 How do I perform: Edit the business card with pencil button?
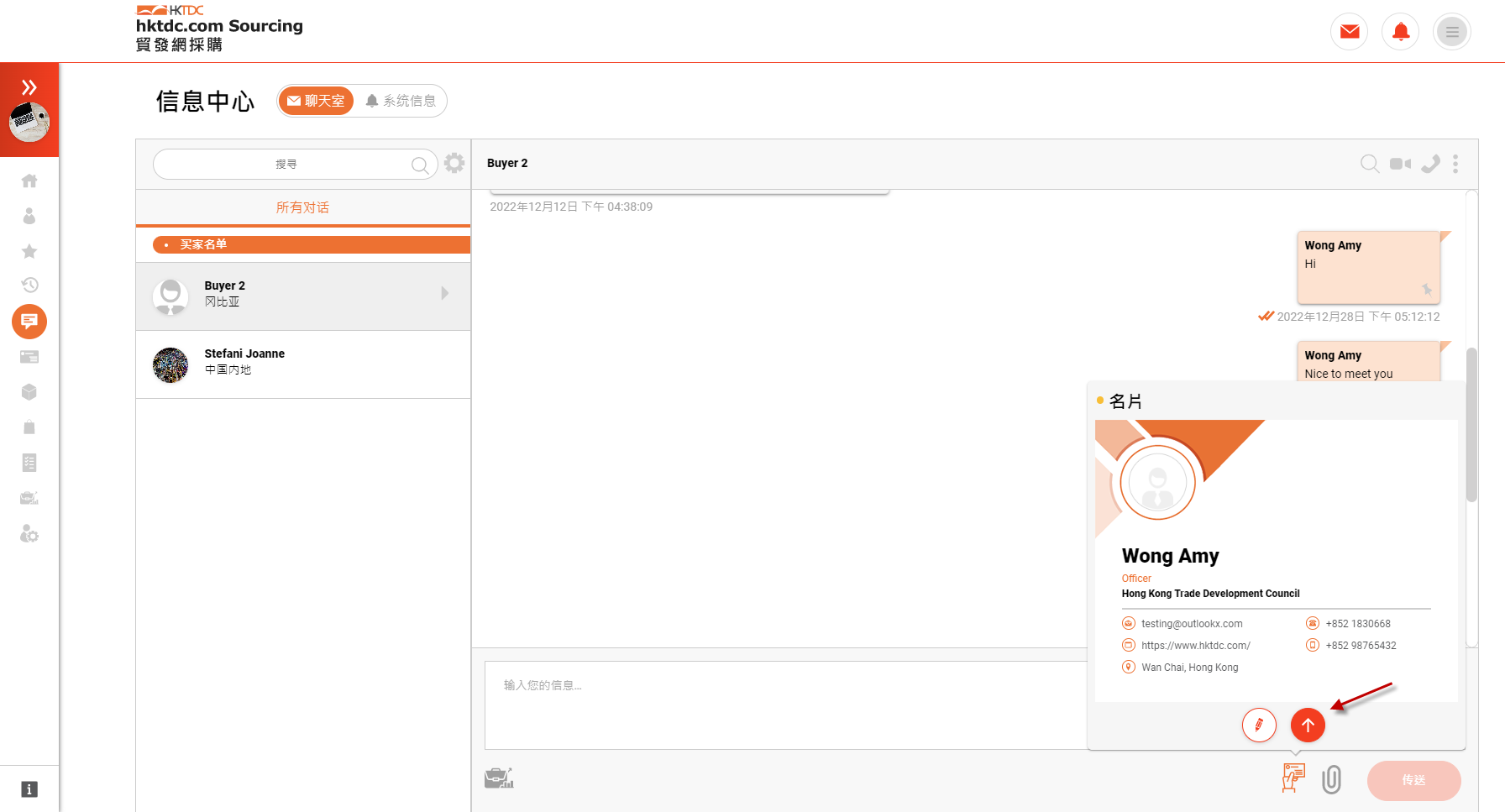point(1259,725)
